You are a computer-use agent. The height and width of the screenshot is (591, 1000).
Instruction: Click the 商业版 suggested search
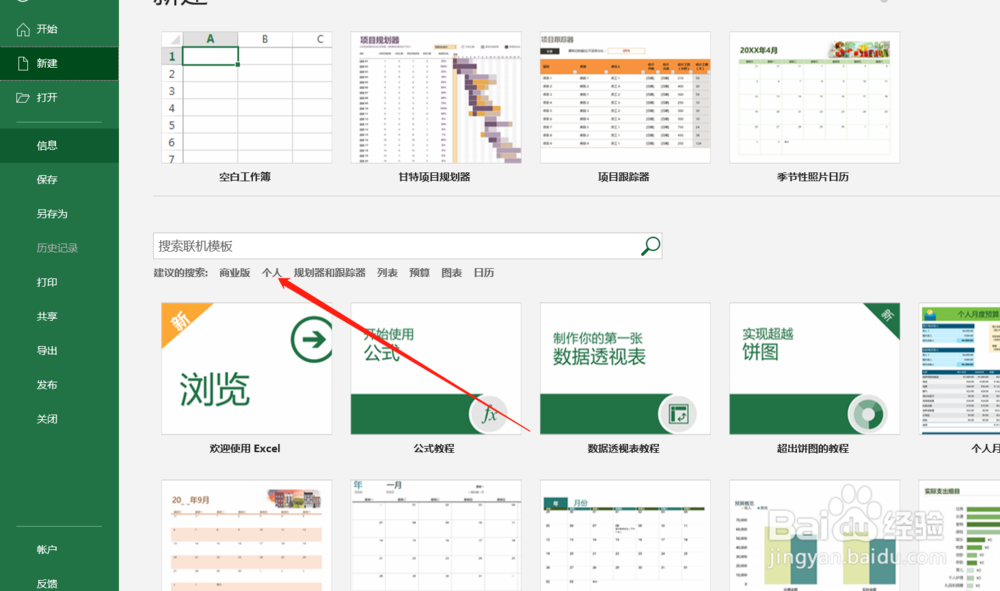[x=235, y=273]
